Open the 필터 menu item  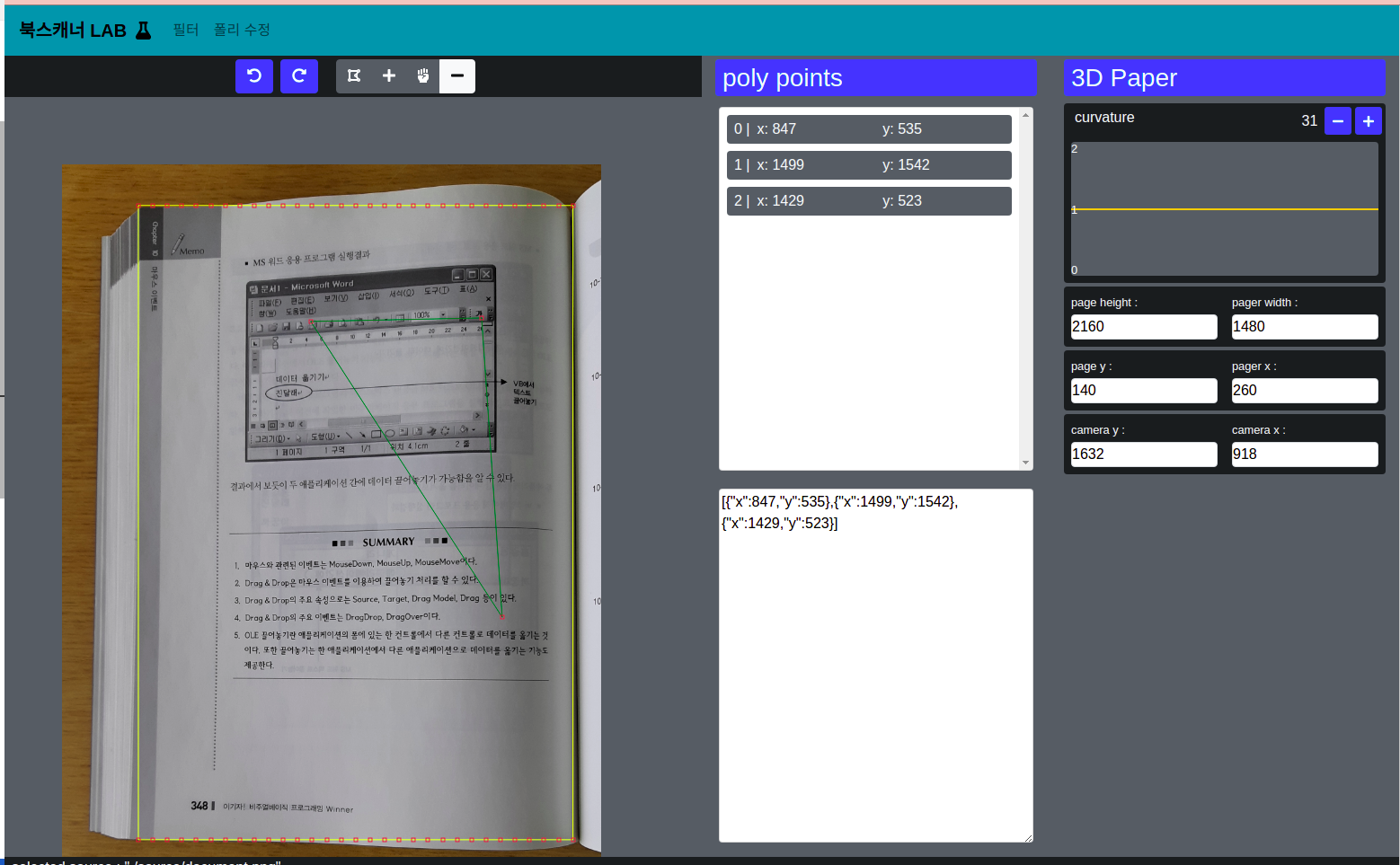click(x=186, y=30)
